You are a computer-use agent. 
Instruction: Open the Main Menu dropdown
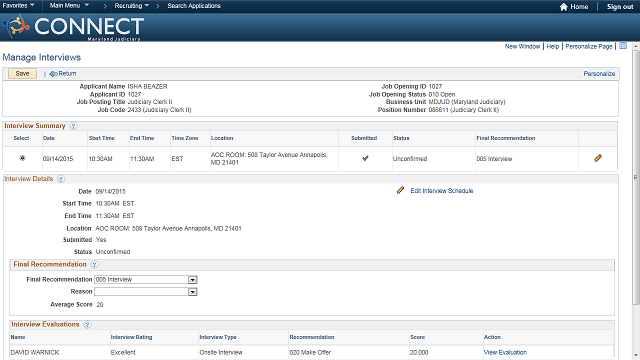69,5
